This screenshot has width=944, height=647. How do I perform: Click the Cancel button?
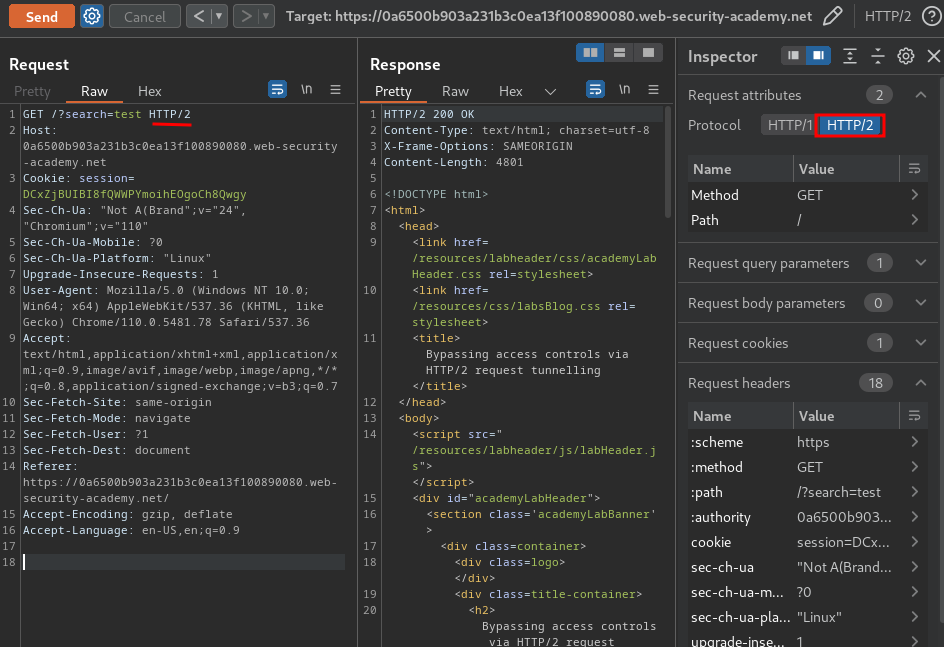(x=144, y=16)
